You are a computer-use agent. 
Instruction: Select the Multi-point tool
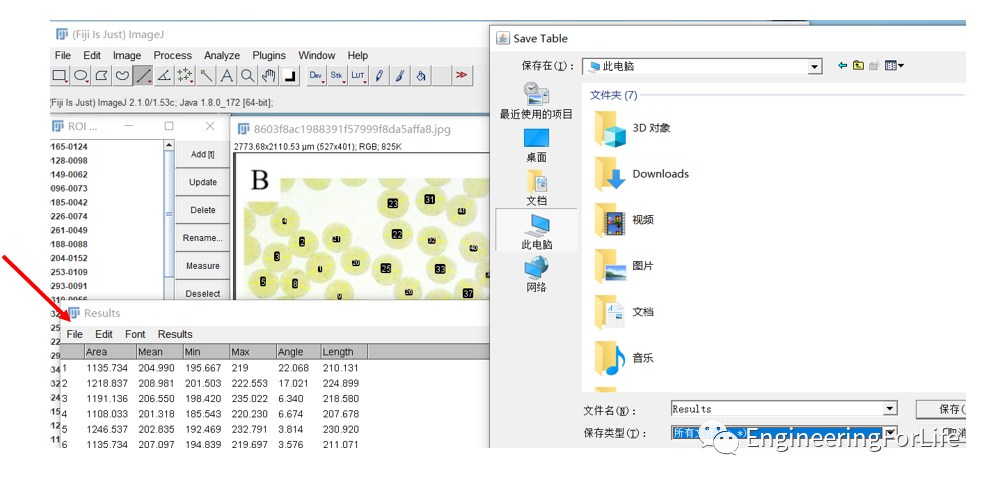(185, 76)
